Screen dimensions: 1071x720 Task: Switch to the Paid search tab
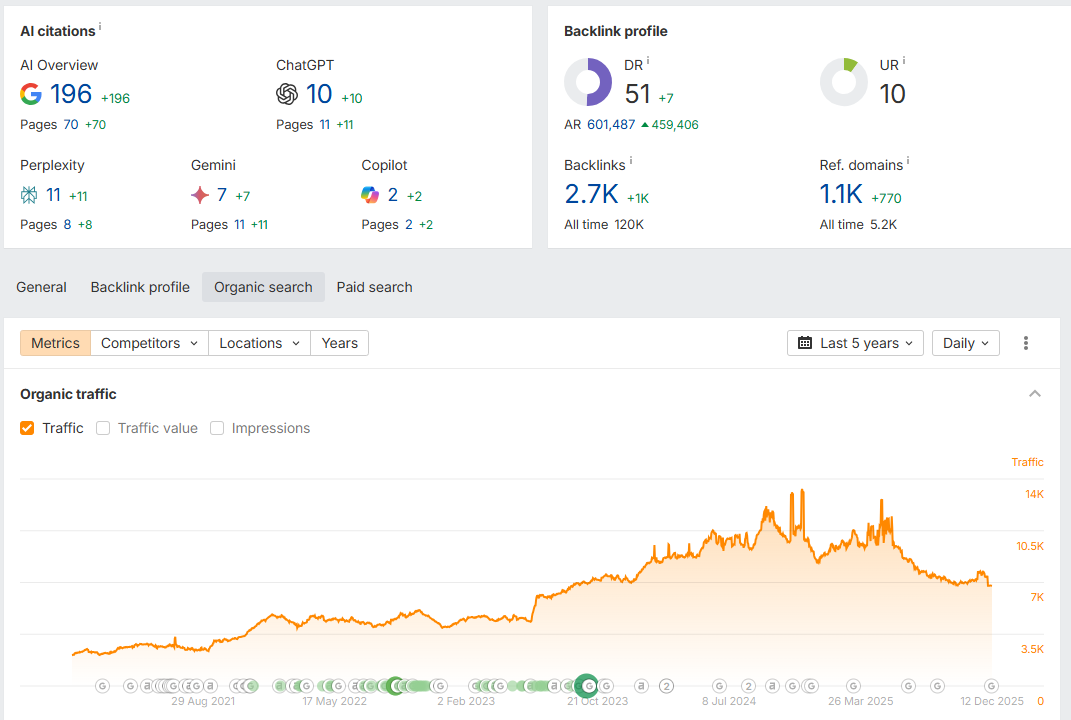pos(374,287)
